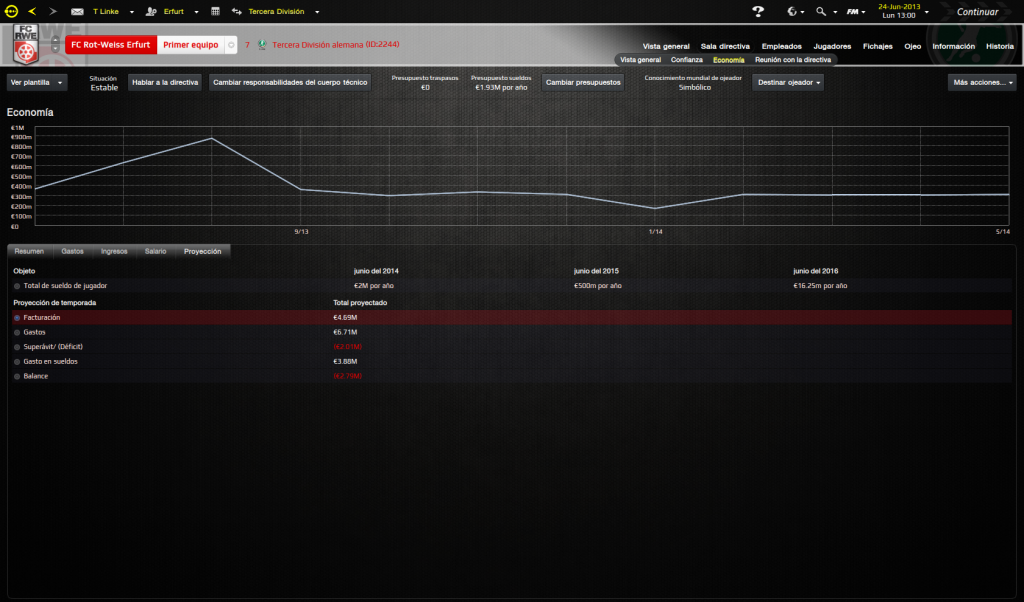Image resolution: width=1024 pixels, height=602 pixels.
Task: Open the Football Manager main menu logo
Action: [11, 11]
